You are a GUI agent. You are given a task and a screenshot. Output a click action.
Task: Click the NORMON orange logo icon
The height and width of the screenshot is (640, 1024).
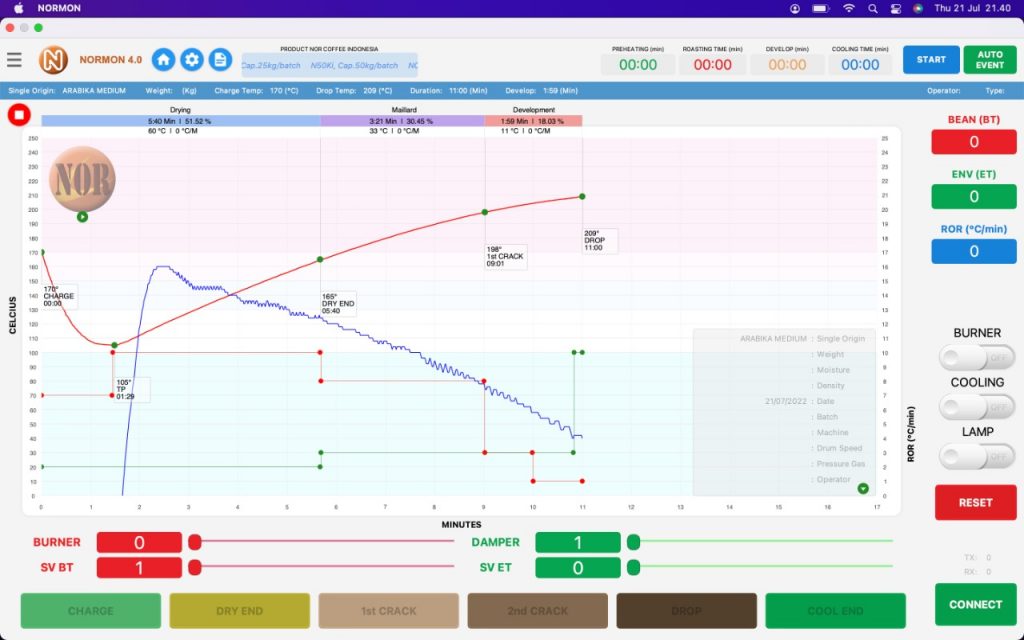(x=53, y=60)
